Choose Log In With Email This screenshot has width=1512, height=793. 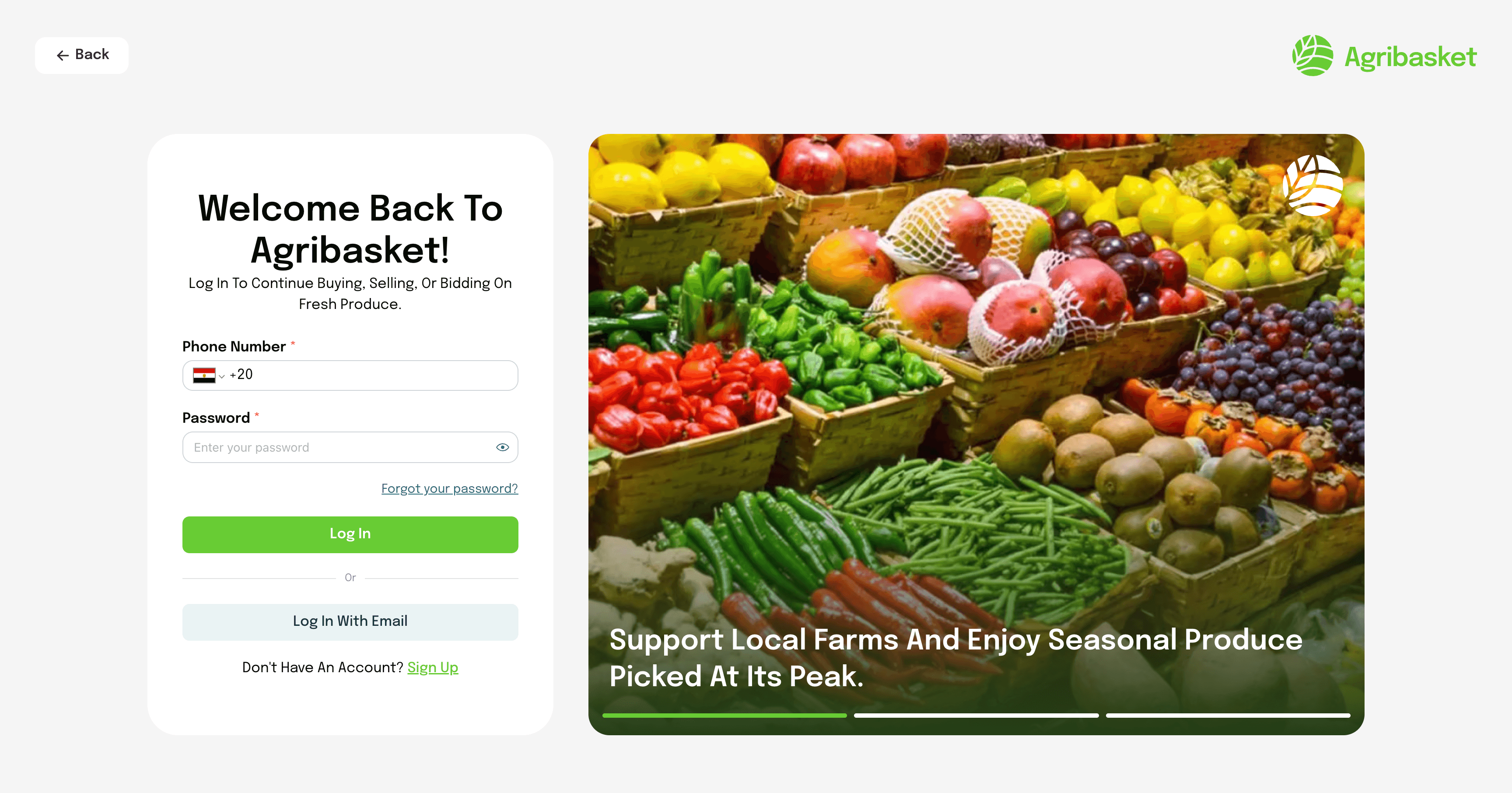[x=350, y=621]
